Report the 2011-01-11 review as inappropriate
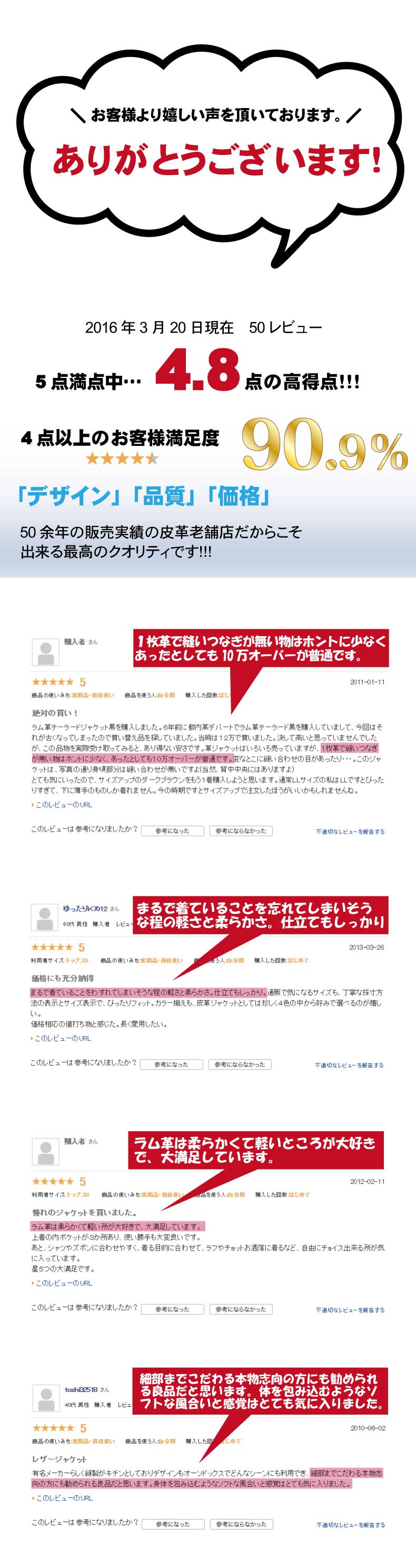Screen dimensions: 416x1568 (350, 832)
